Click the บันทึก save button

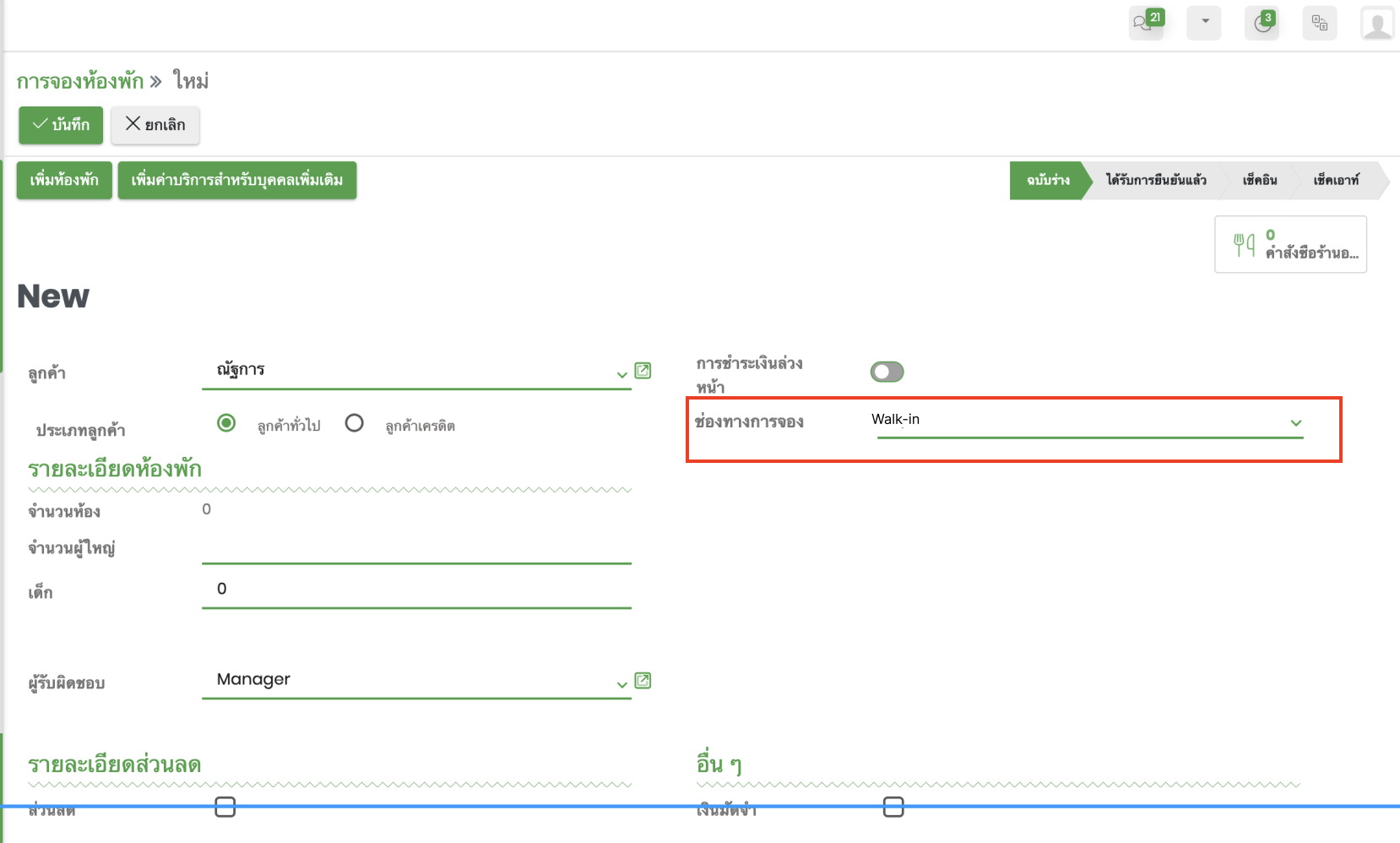point(61,125)
